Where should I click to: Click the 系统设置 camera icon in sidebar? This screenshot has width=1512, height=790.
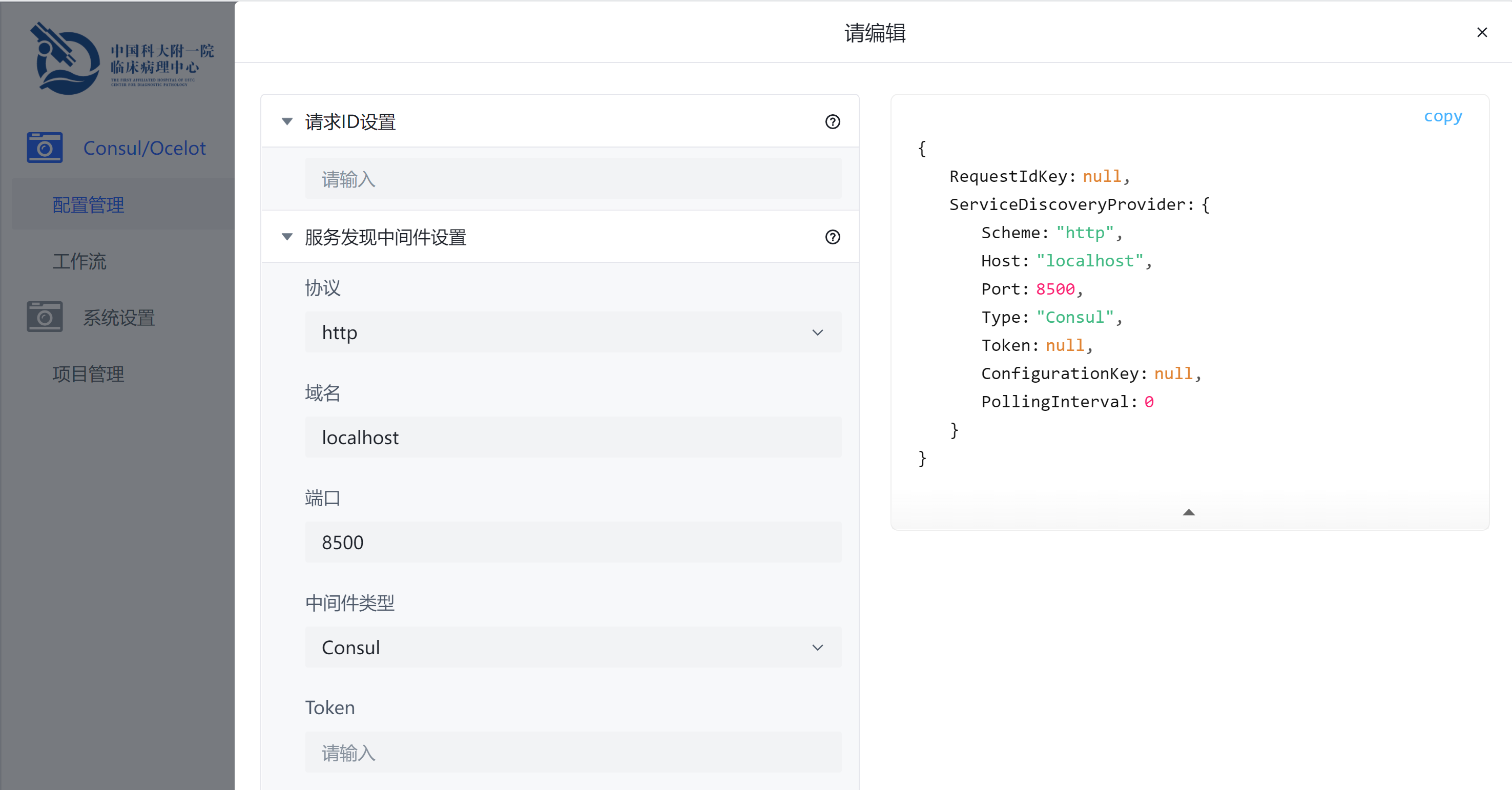click(45, 317)
